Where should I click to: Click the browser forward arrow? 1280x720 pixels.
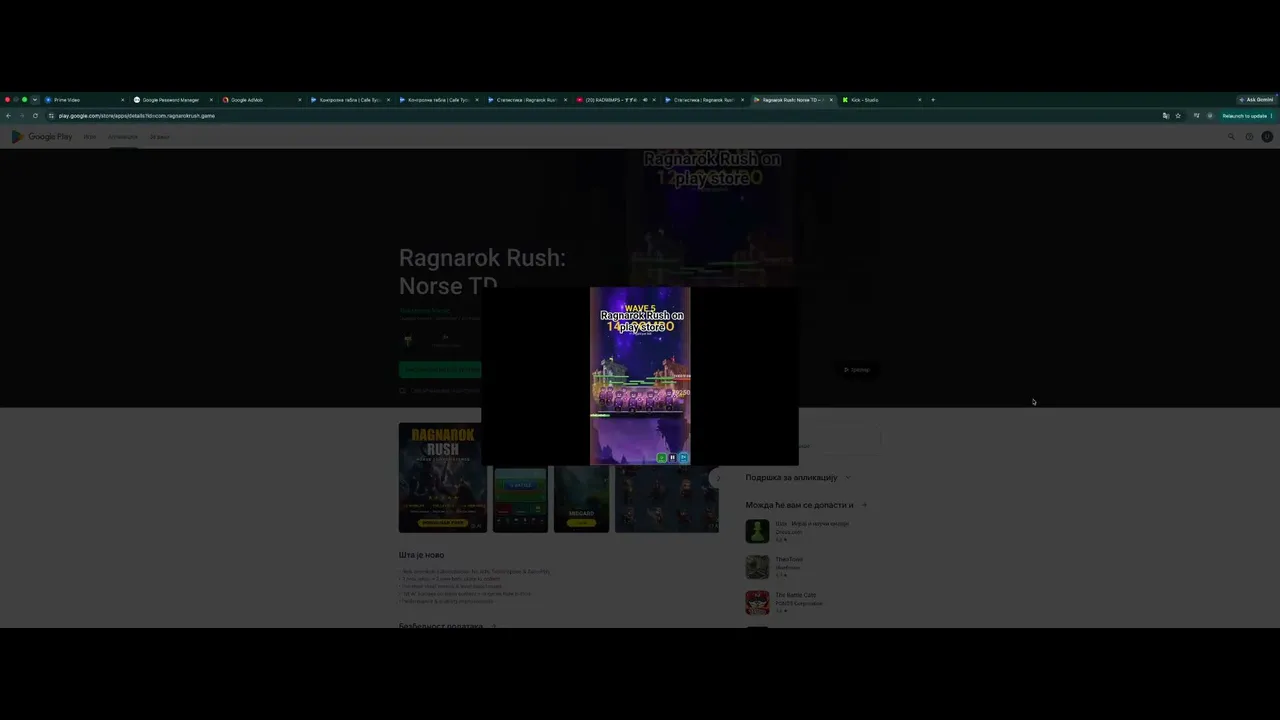pos(21,116)
